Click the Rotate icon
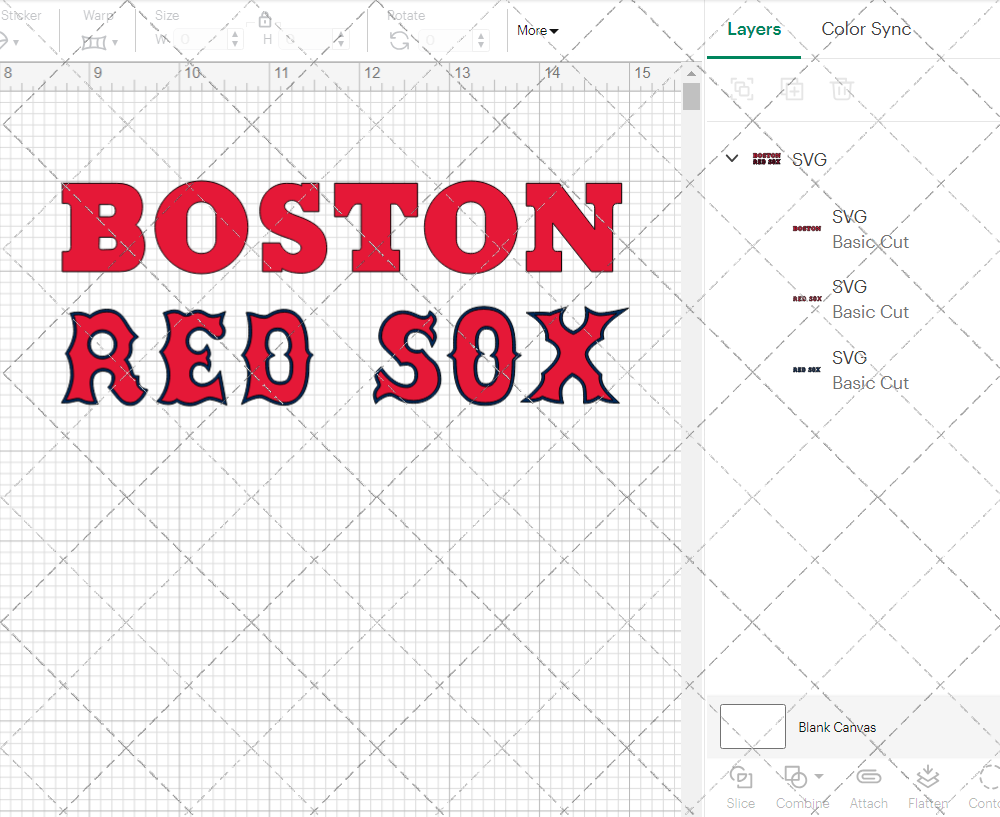The height and width of the screenshot is (817, 1000). pyautogui.click(x=400, y=41)
